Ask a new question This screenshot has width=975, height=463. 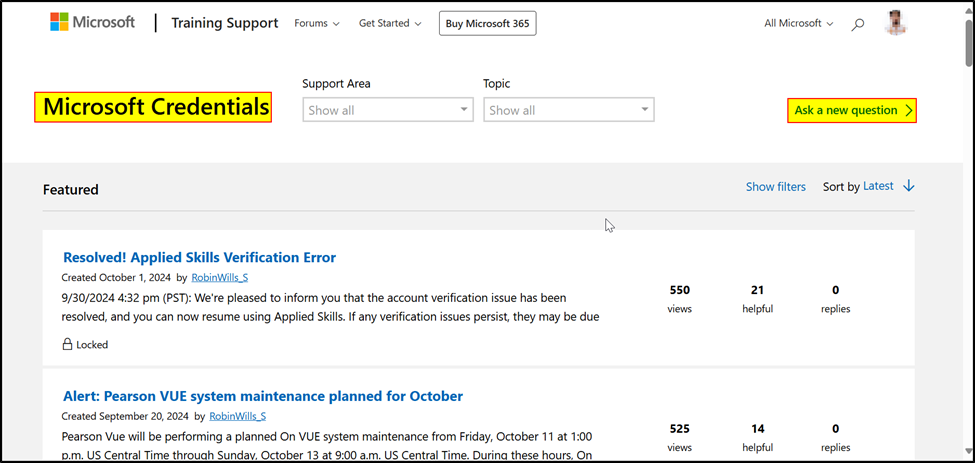click(846, 111)
